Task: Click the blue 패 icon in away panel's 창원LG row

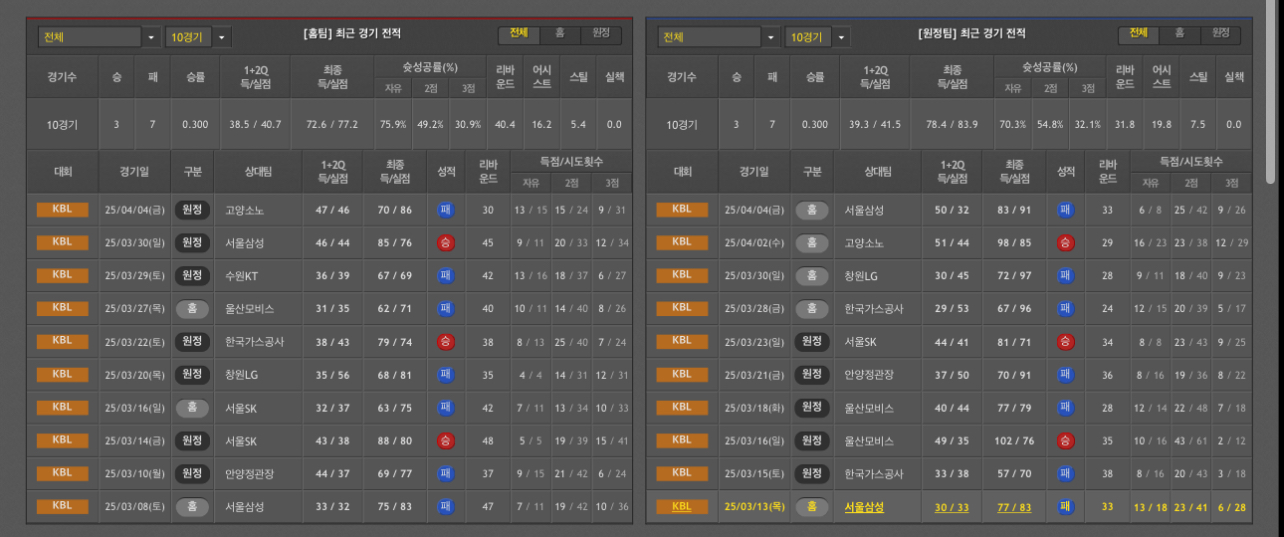Action: [1065, 276]
